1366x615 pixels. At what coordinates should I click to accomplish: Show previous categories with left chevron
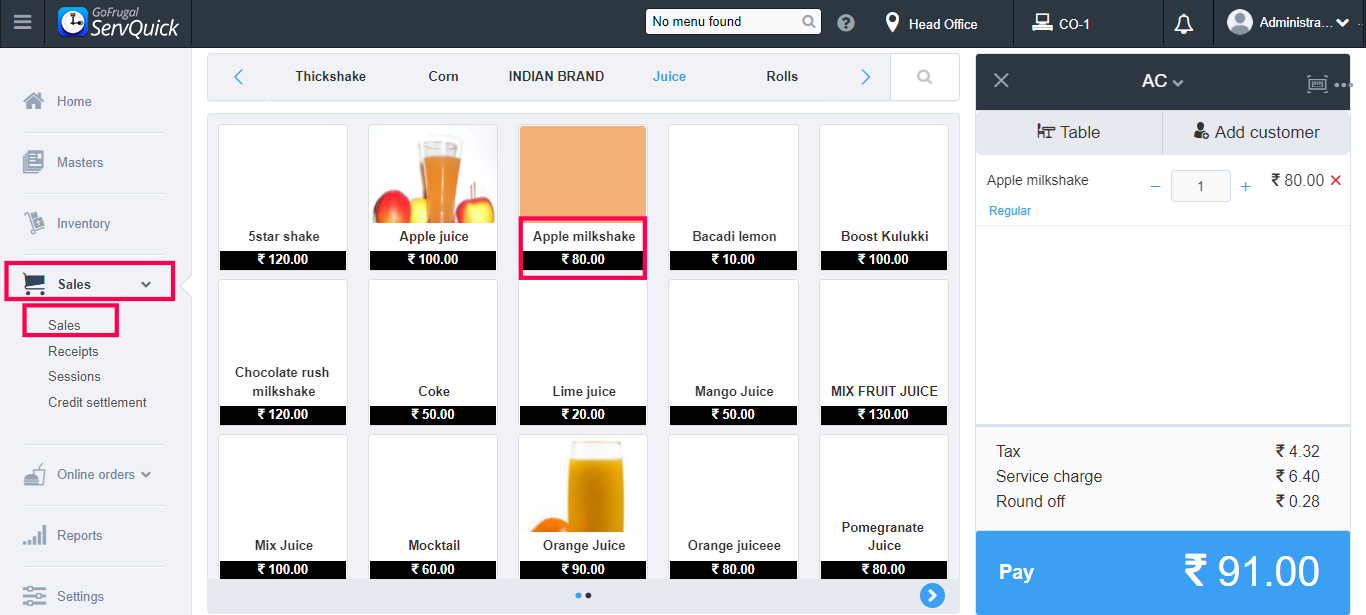[x=238, y=77]
